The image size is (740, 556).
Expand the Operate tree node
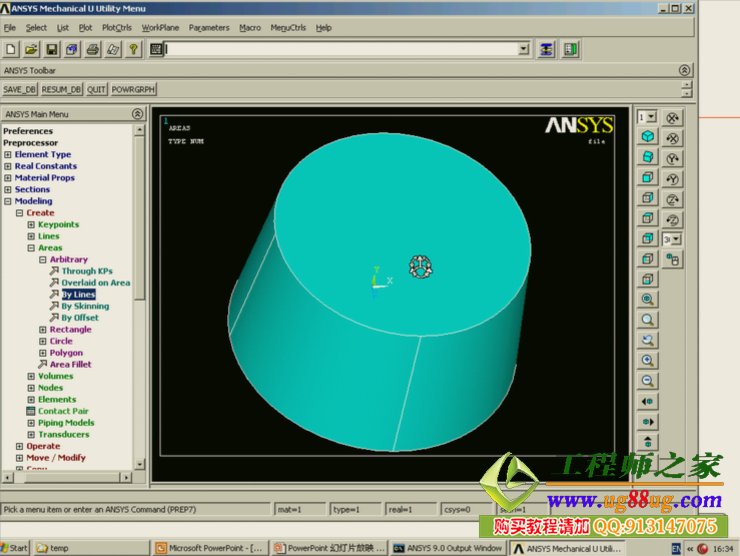(19, 446)
